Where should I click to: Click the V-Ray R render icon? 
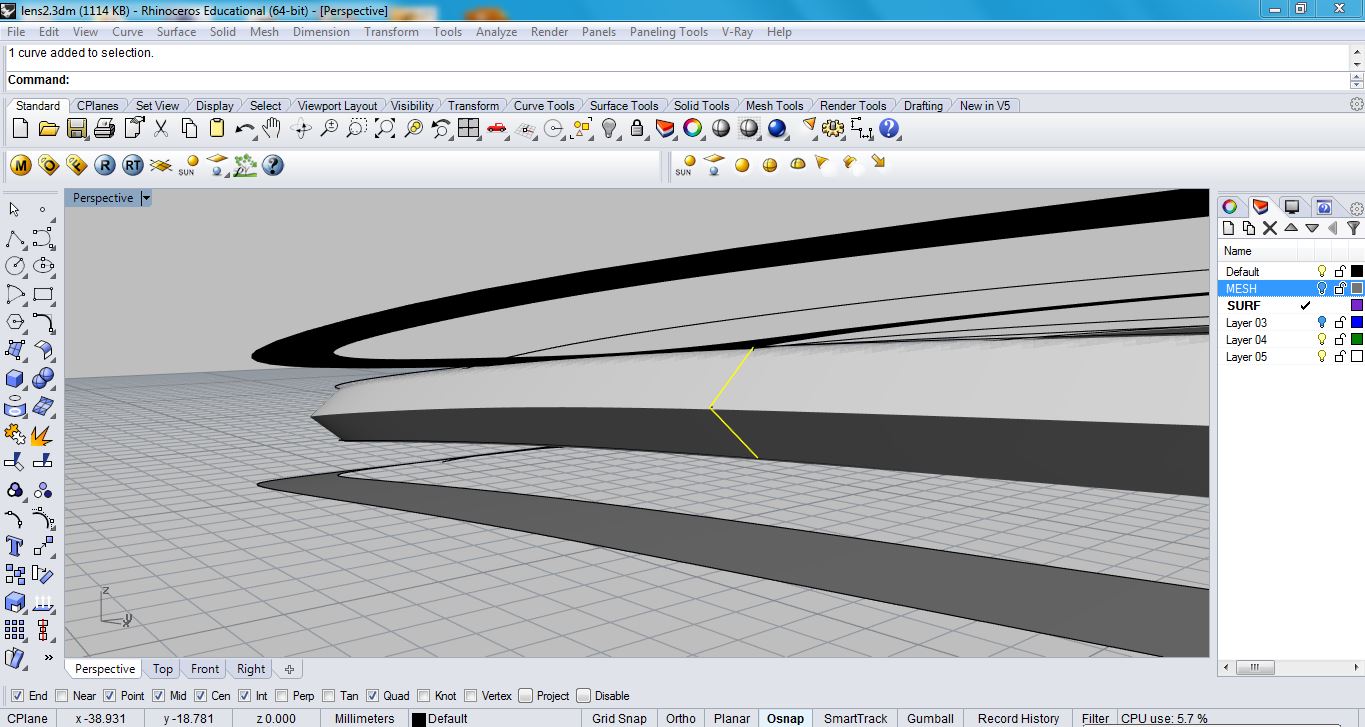click(x=105, y=165)
